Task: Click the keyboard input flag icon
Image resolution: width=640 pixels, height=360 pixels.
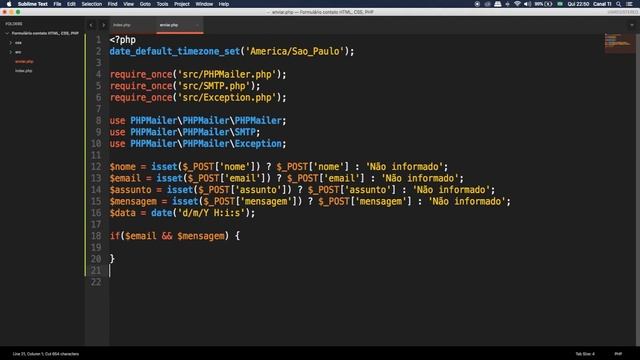Action: click(x=560, y=4)
